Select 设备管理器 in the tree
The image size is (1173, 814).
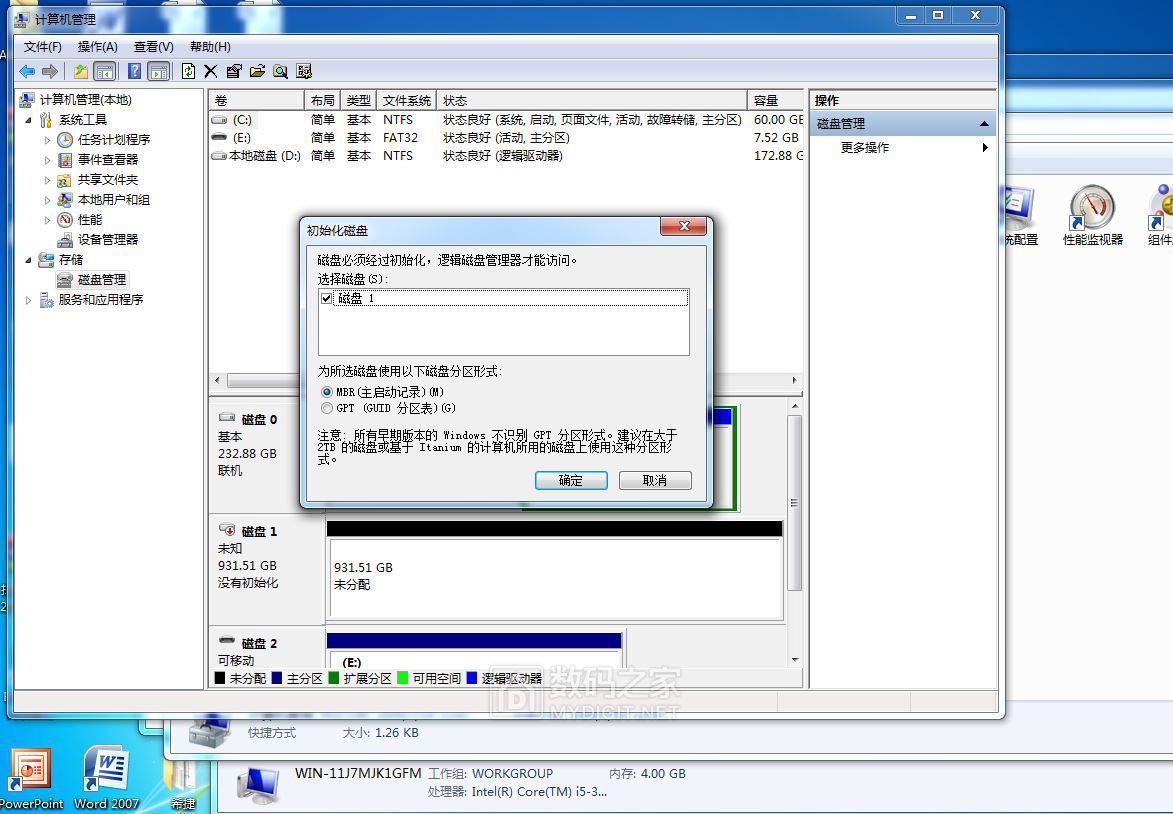click(108, 239)
